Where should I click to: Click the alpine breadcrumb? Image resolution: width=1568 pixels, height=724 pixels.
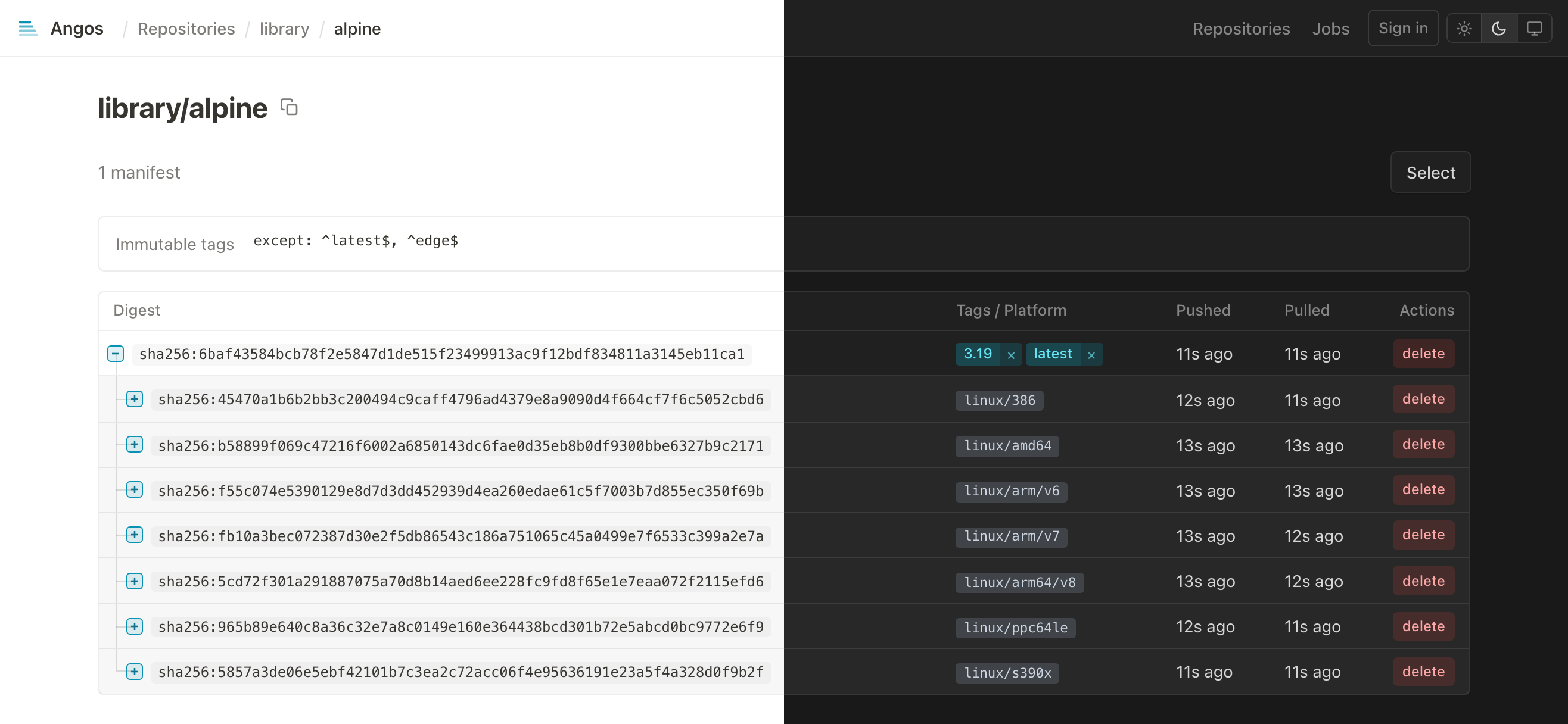(x=357, y=29)
